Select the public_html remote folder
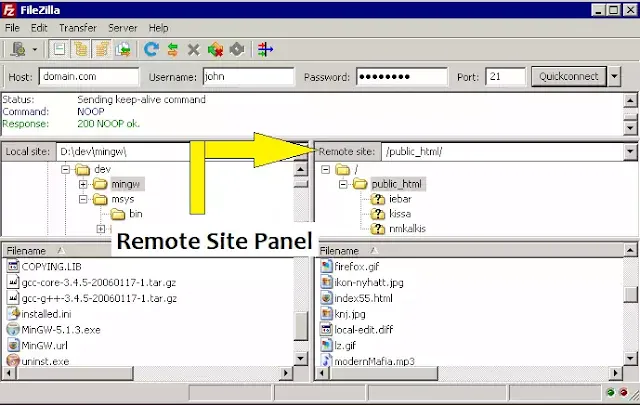The image size is (640, 406). tap(397, 184)
